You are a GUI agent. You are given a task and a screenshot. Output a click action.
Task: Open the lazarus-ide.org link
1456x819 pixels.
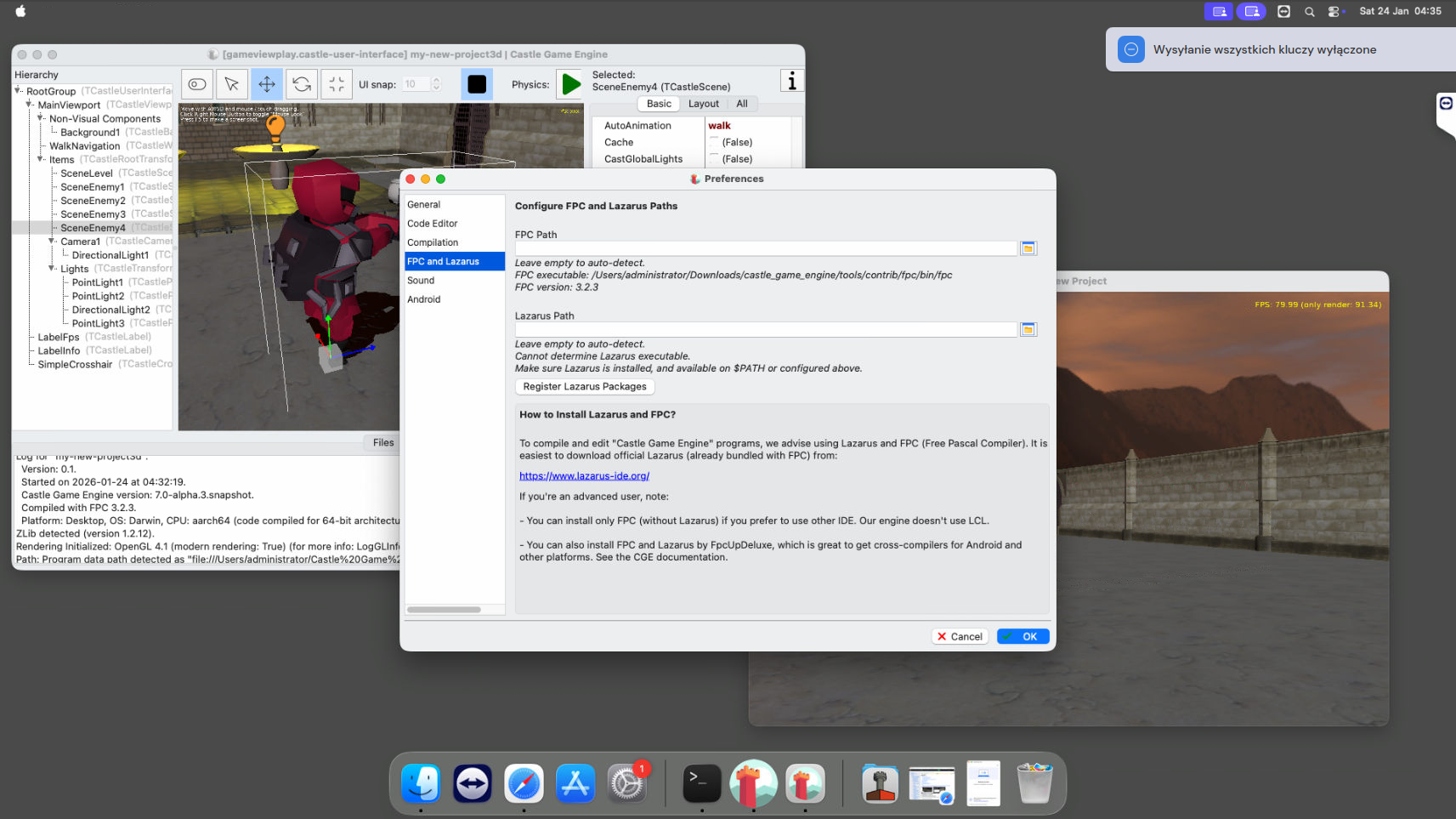[x=584, y=476]
